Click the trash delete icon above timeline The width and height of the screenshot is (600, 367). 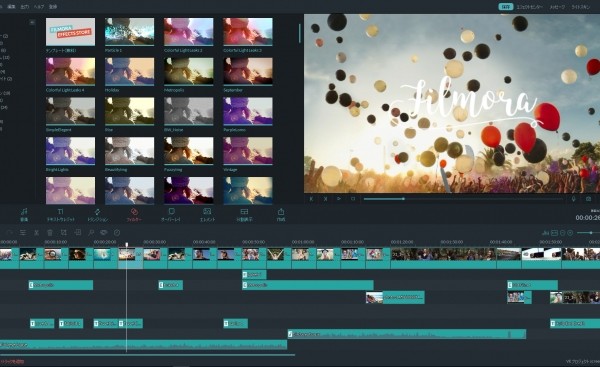pyautogui.click(x=50, y=233)
